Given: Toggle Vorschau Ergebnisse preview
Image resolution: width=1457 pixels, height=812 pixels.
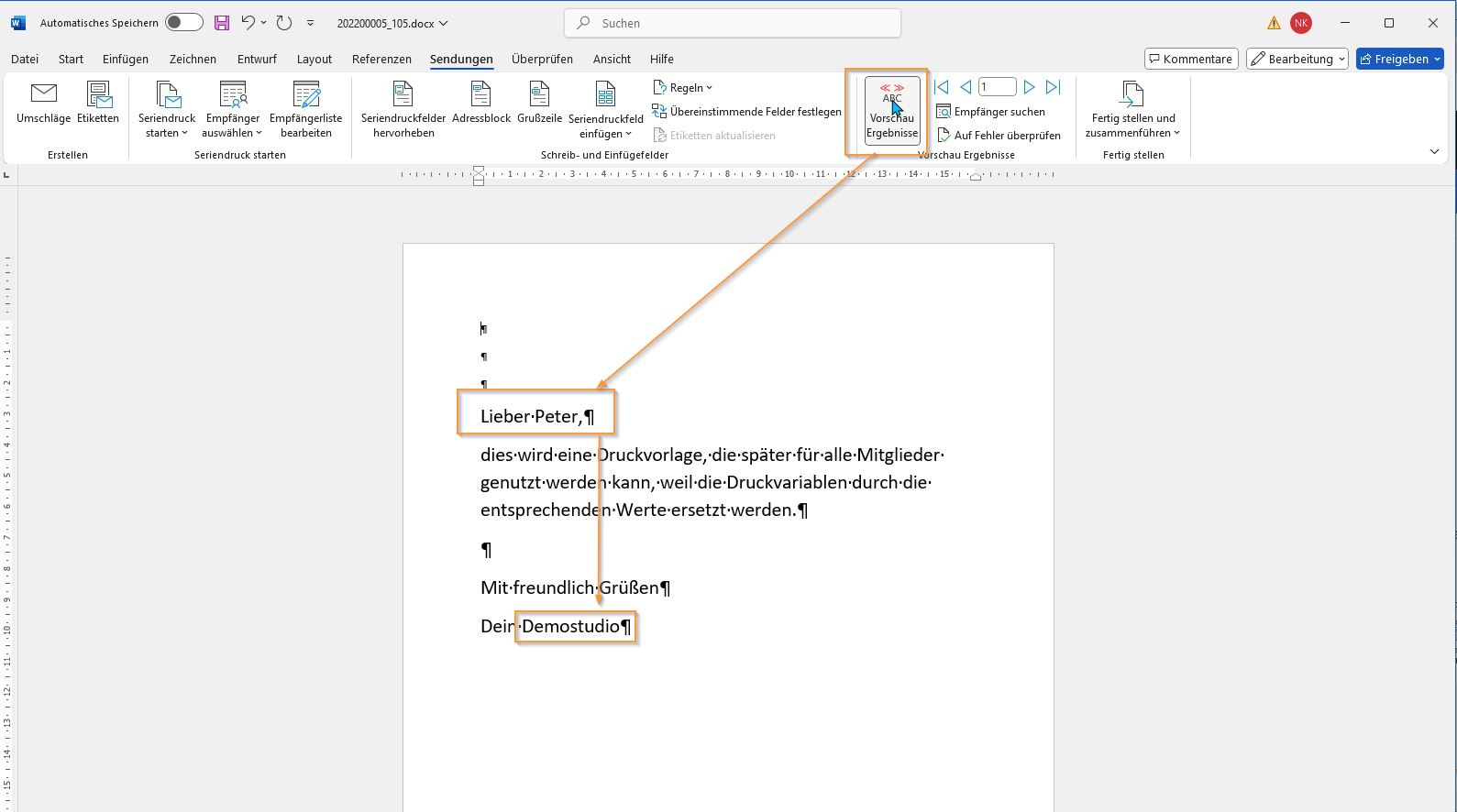Looking at the screenshot, I should click(892, 110).
